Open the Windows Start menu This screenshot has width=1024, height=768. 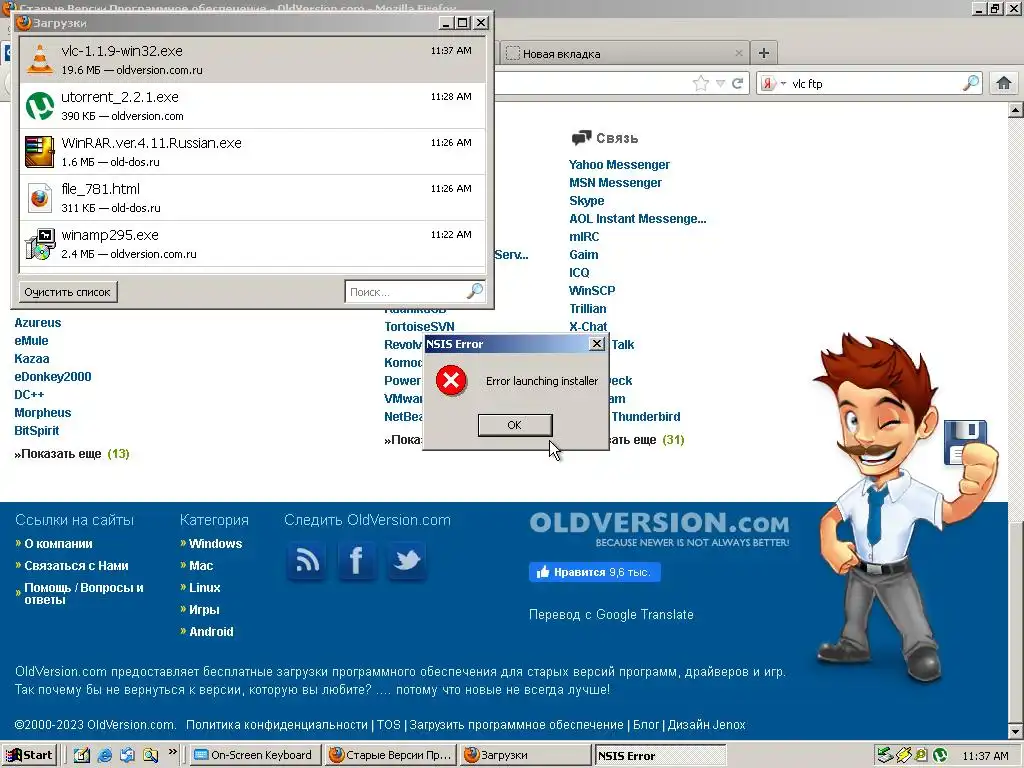coord(29,755)
